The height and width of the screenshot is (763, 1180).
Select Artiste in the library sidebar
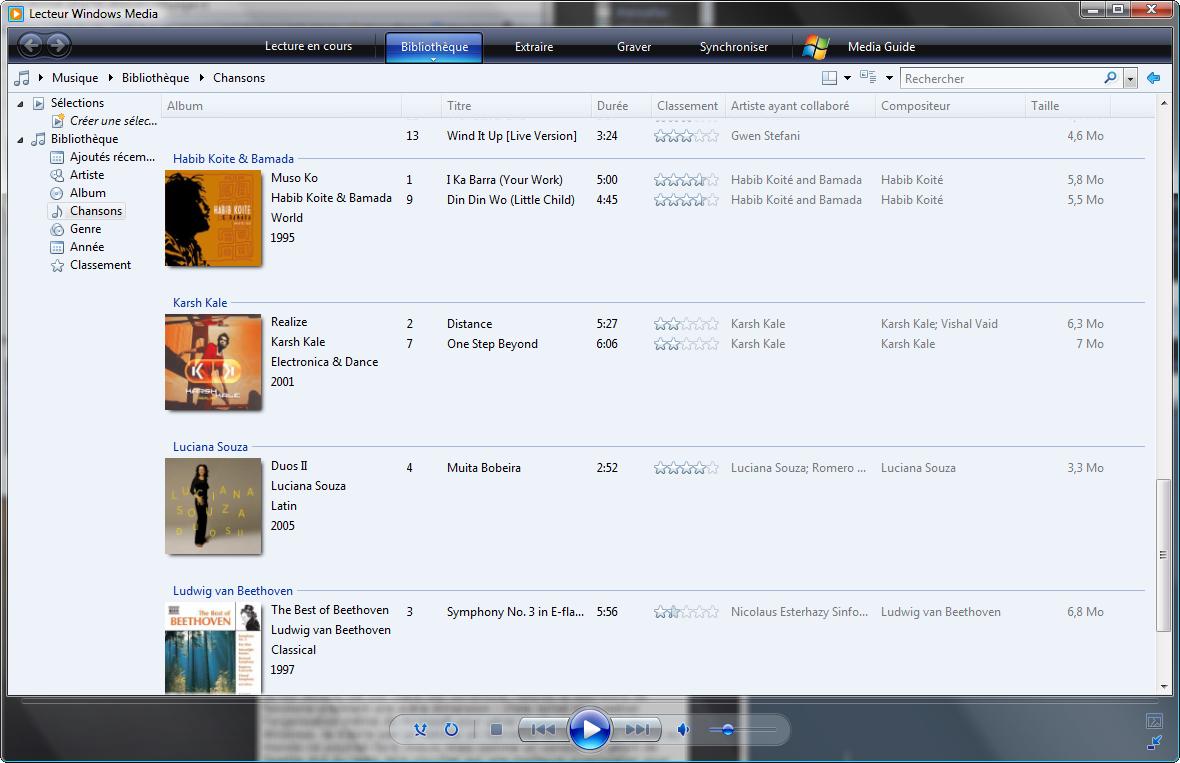87,175
